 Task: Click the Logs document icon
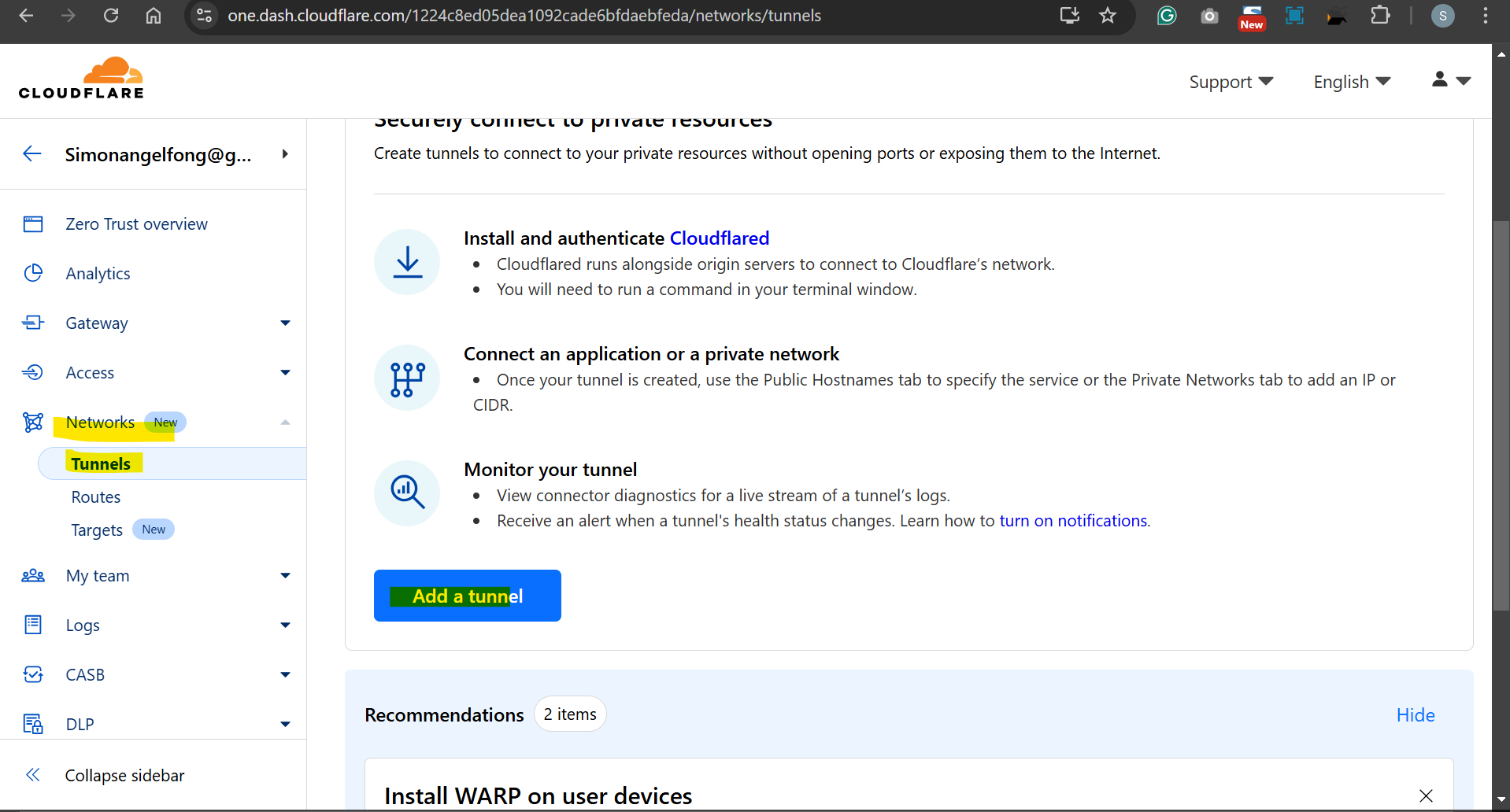pos(33,625)
